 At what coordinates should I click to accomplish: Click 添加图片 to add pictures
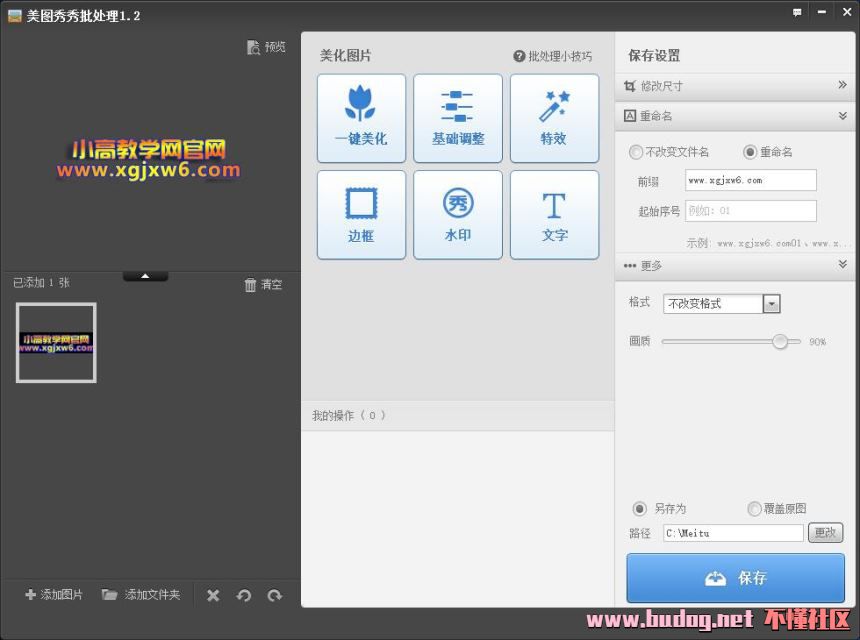(x=54, y=594)
